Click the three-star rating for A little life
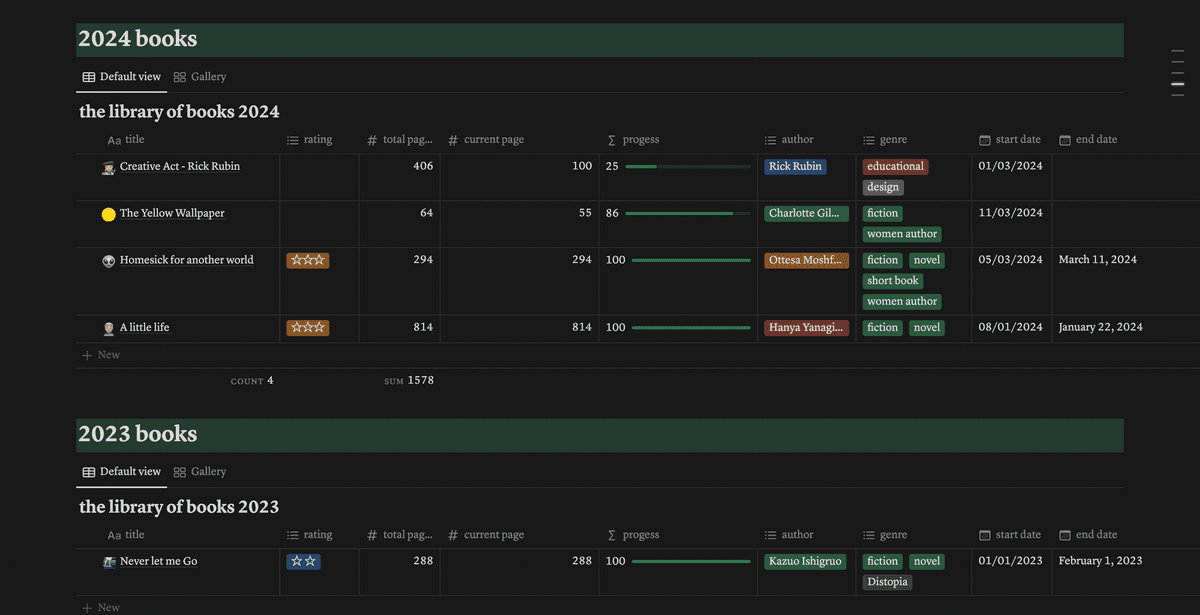Screen dimensions: 1200x615 point(307,328)
